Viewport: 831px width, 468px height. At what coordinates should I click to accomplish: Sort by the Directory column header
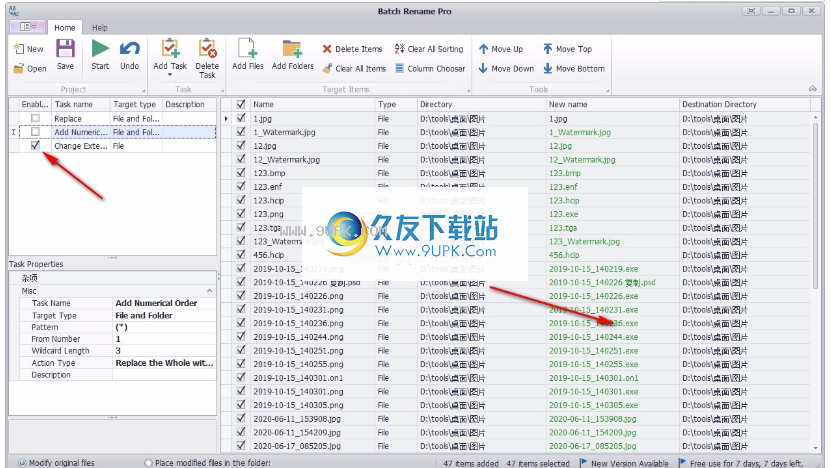(x=481, y=104)
